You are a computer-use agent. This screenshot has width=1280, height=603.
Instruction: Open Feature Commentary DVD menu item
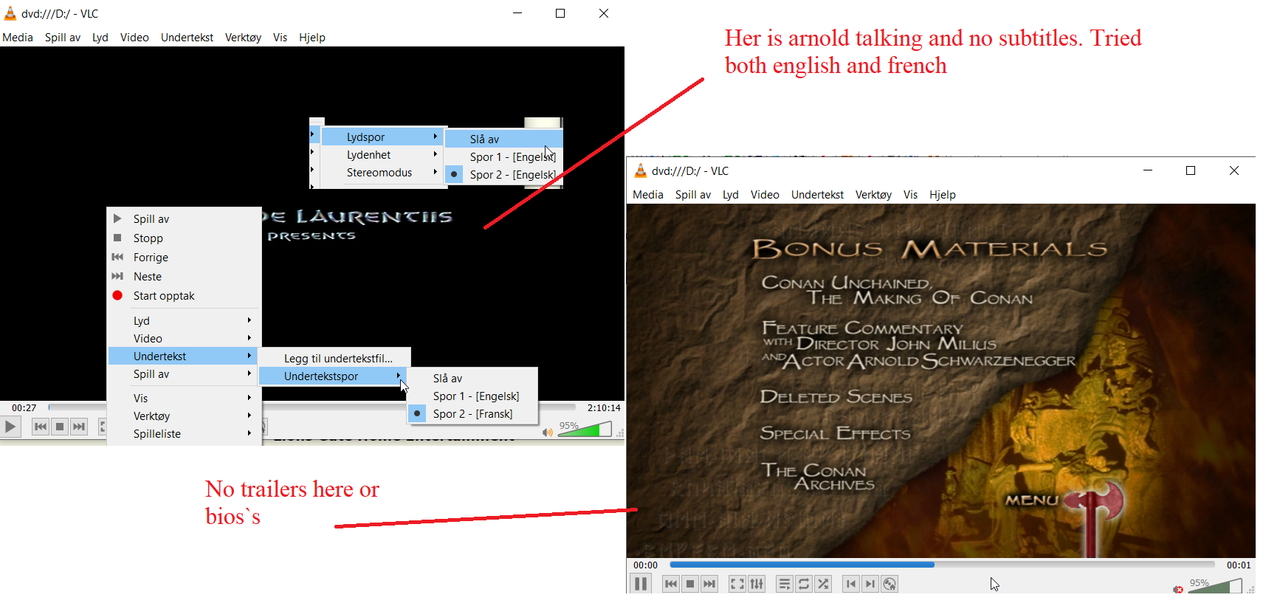(918, 344)
